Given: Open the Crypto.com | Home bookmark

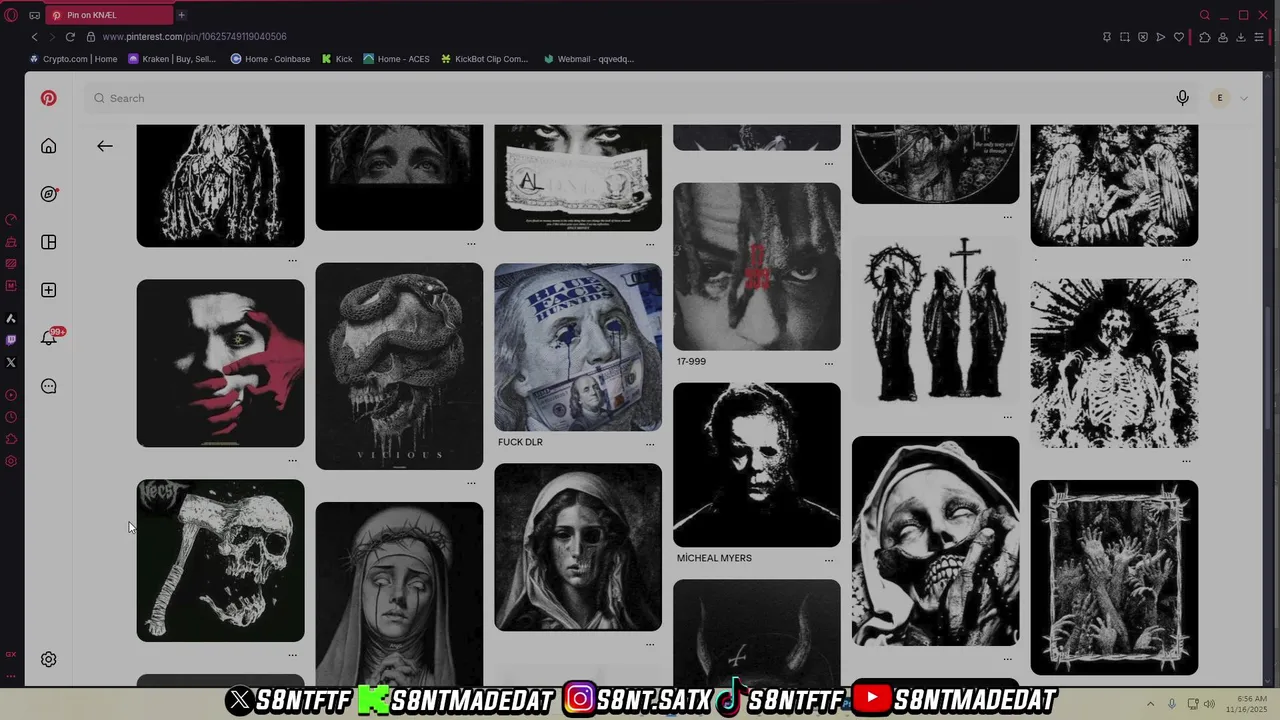Looking at the screenshot, I should 73,59.
